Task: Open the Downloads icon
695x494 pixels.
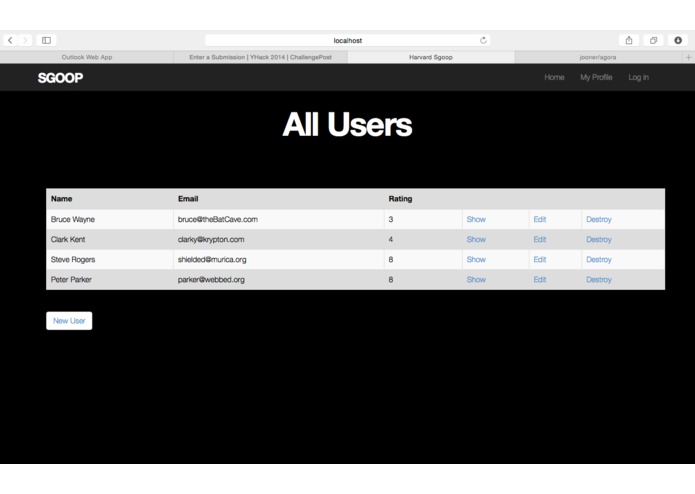Action: [x=678, y=40]
